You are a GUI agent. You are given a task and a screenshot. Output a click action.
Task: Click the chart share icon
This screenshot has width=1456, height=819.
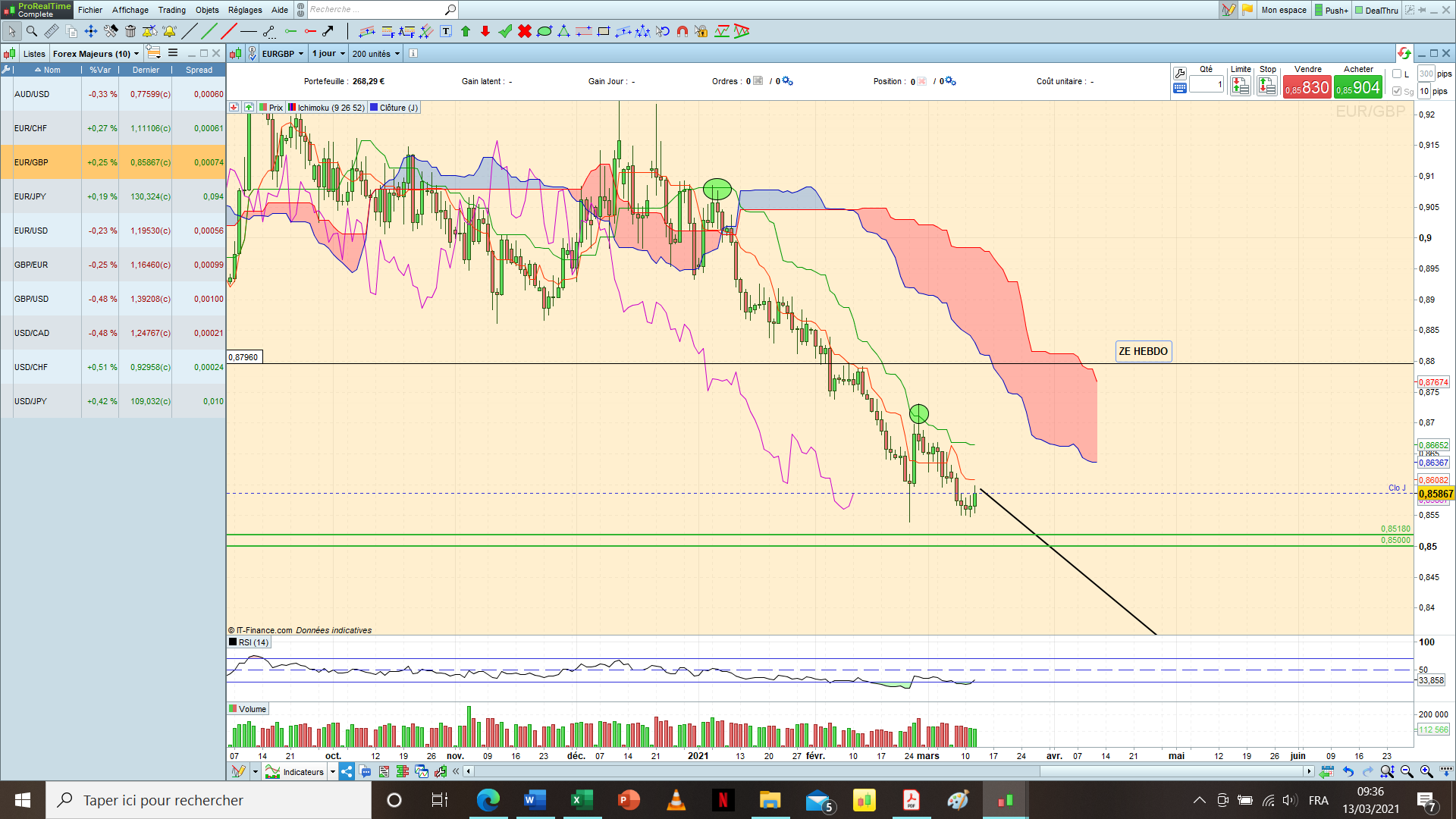(x=347, y=772)
